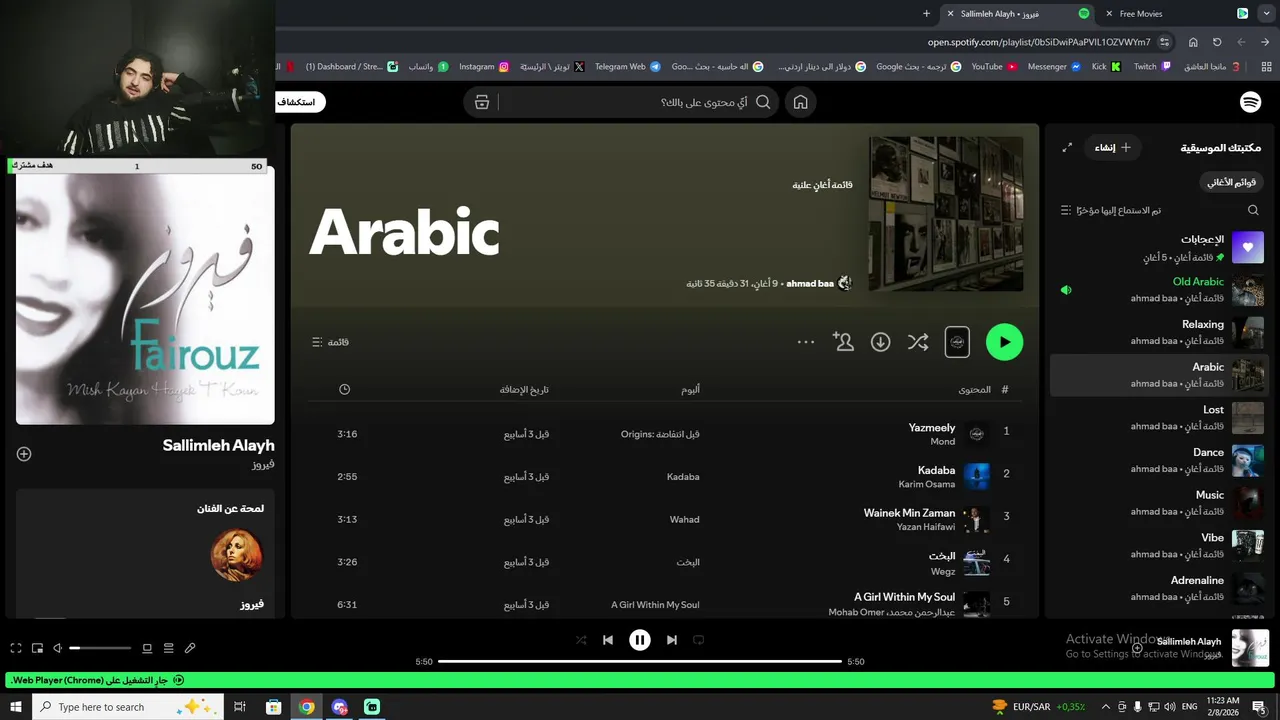The height and width of the screenshot is (720, 1280).
Task: Select the Arabic playlist in library
Action: tap(1158, 375)
